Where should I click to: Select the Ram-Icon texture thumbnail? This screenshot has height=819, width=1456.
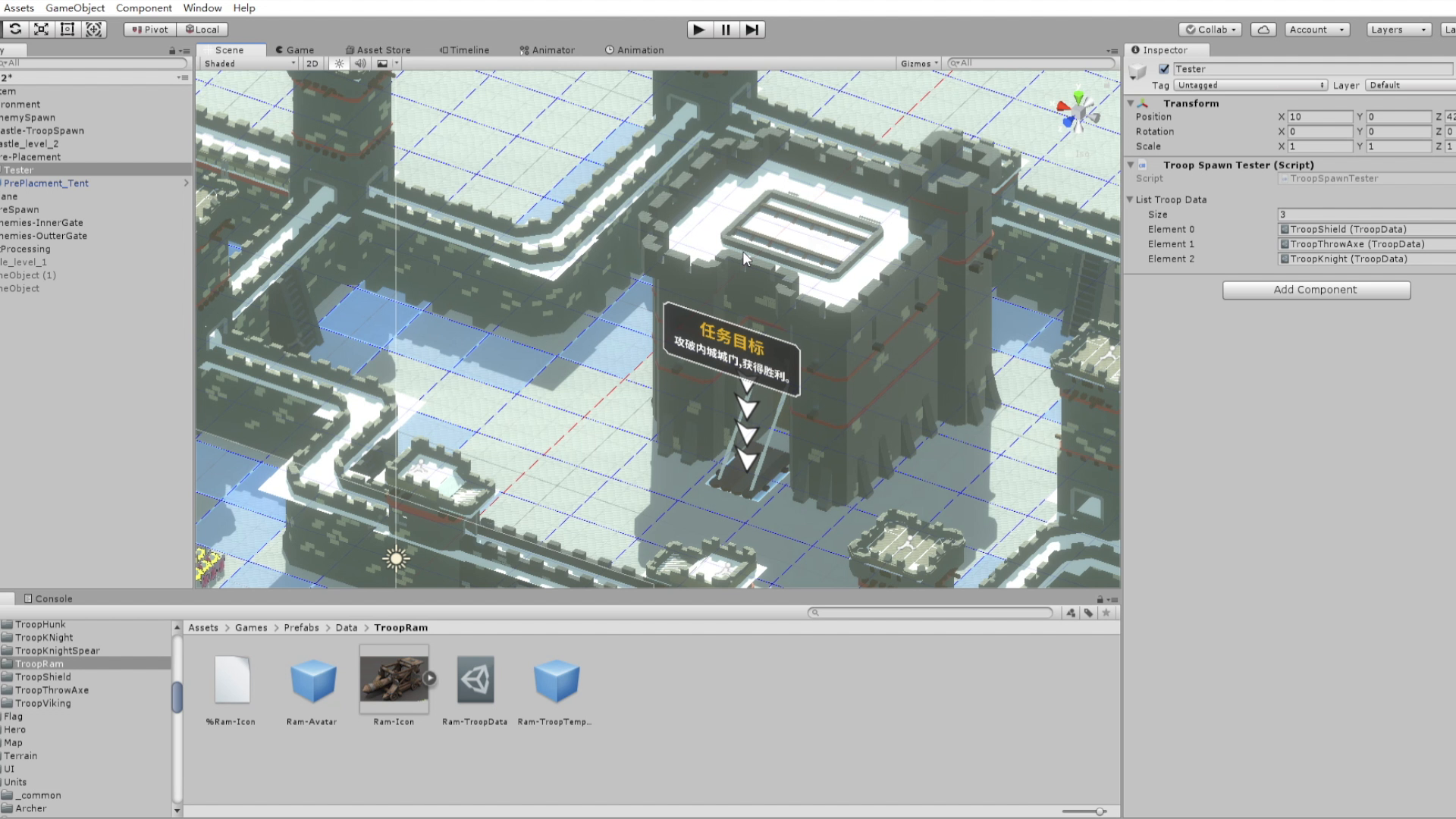click(394, 679)
